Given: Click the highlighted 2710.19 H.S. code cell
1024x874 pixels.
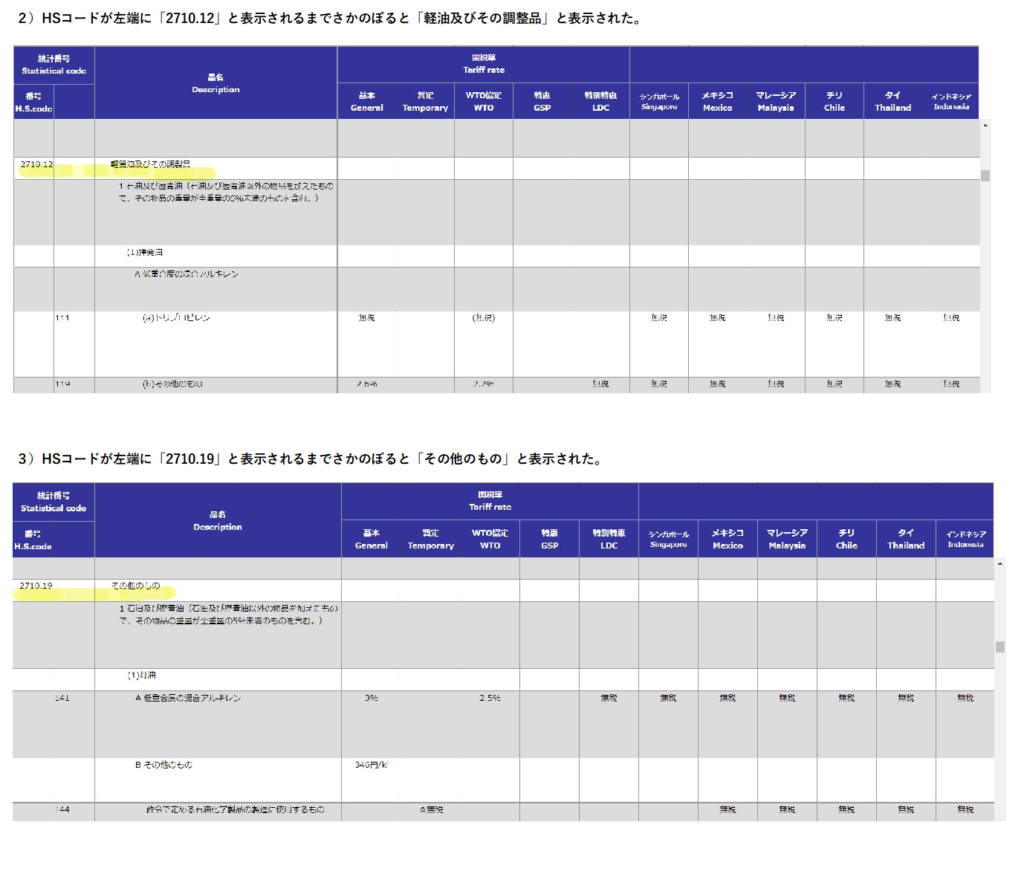Looking at the screenshot, I should tap(36, 586).
